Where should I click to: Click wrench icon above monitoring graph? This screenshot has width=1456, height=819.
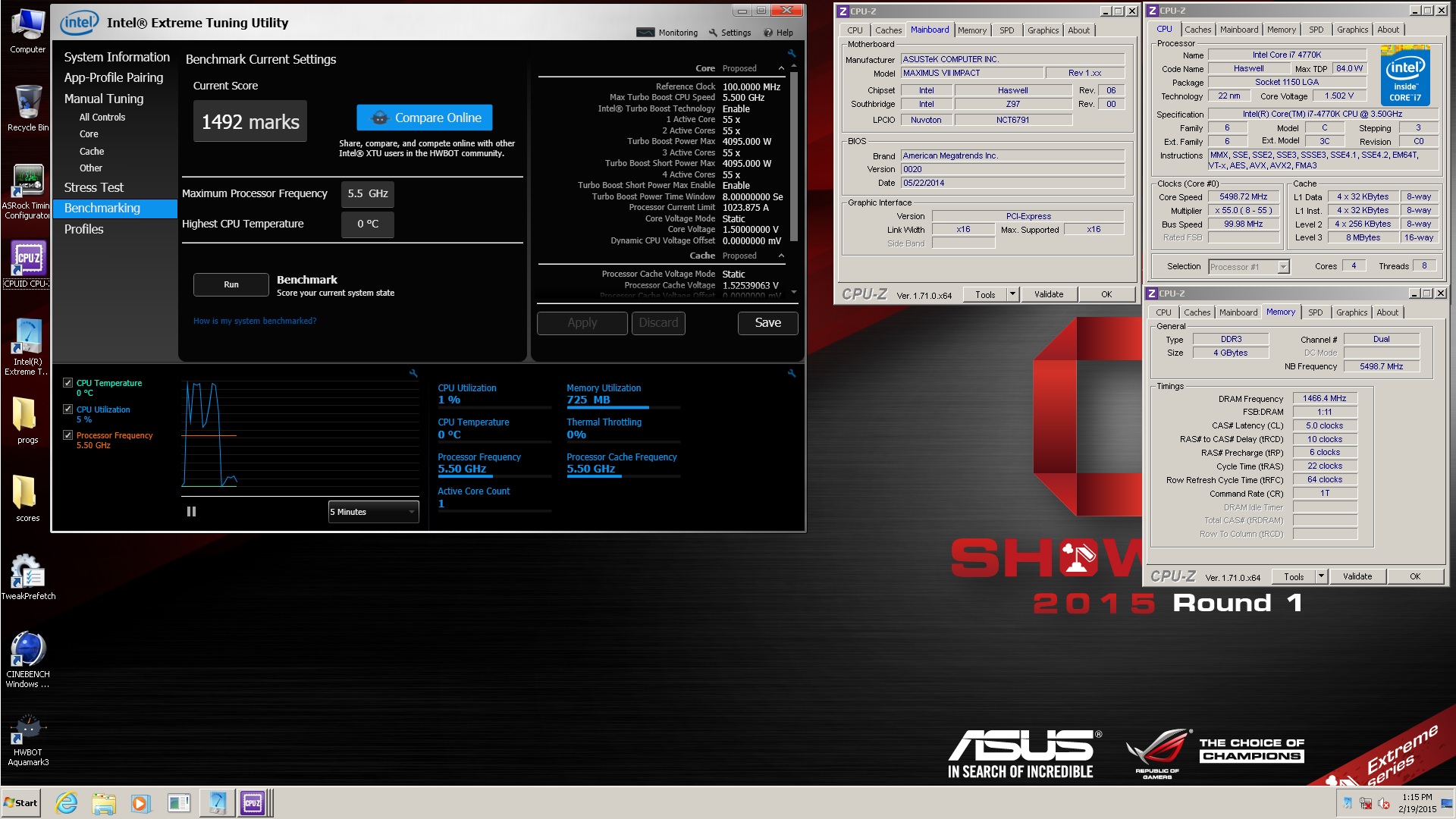[x=413, y=373]
